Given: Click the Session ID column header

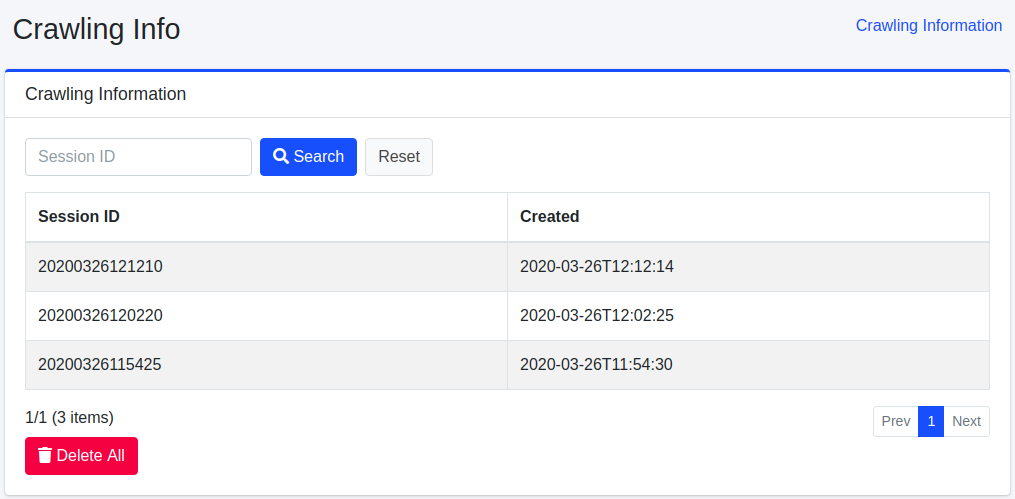Looking at the screenshot, I should pyautogui.click(x=79, y=217).
